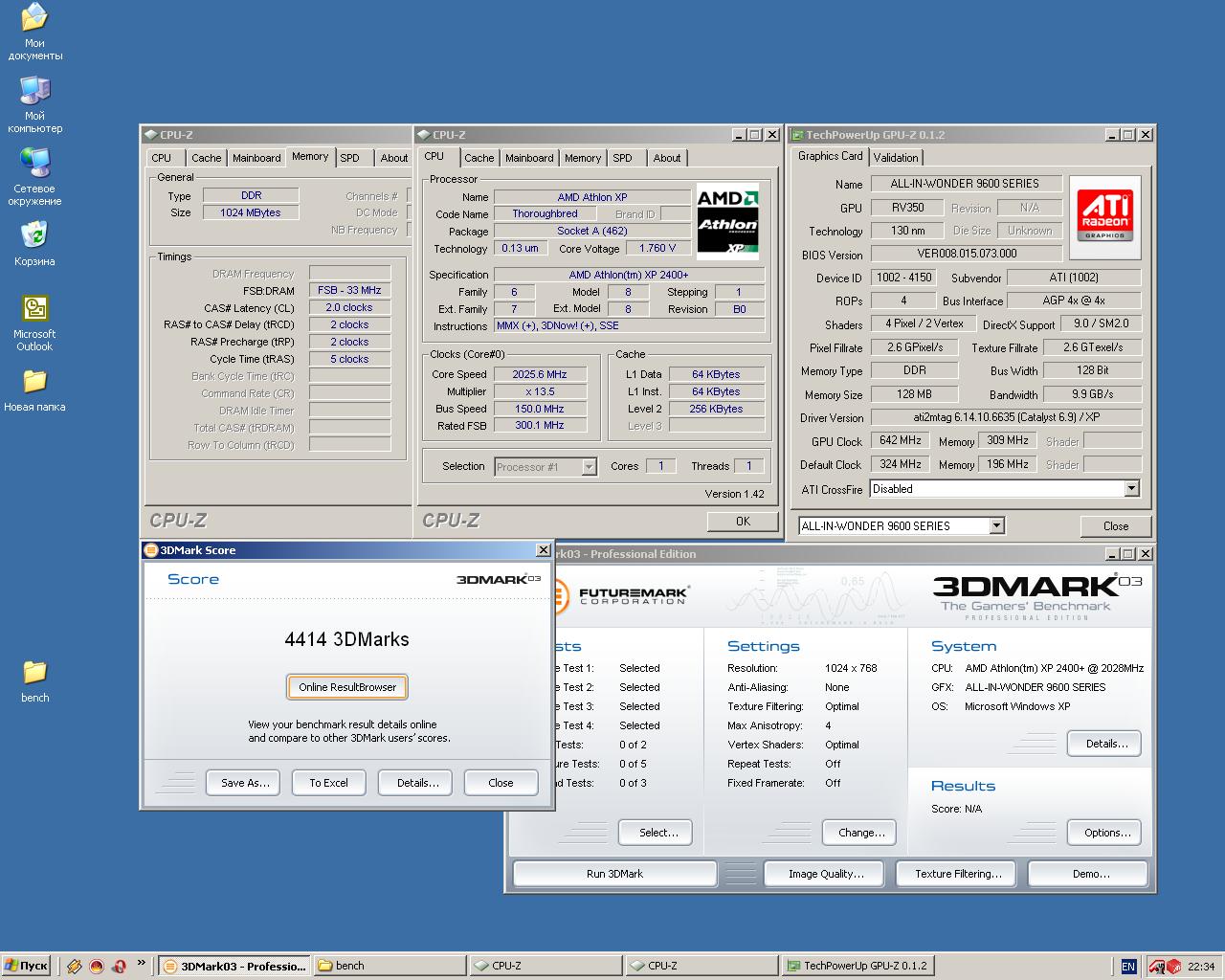Click the red round quick launch icon
This screenshot has height=980, width=1225.
97,967
